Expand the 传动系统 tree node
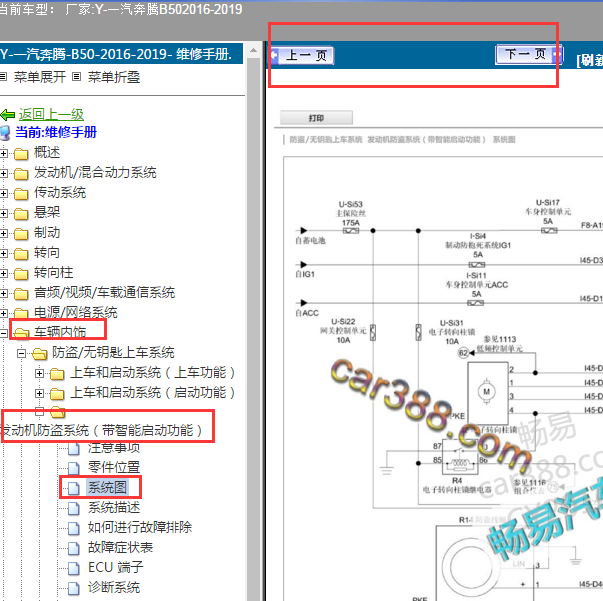The image size is (603, 601). point(4,193)
